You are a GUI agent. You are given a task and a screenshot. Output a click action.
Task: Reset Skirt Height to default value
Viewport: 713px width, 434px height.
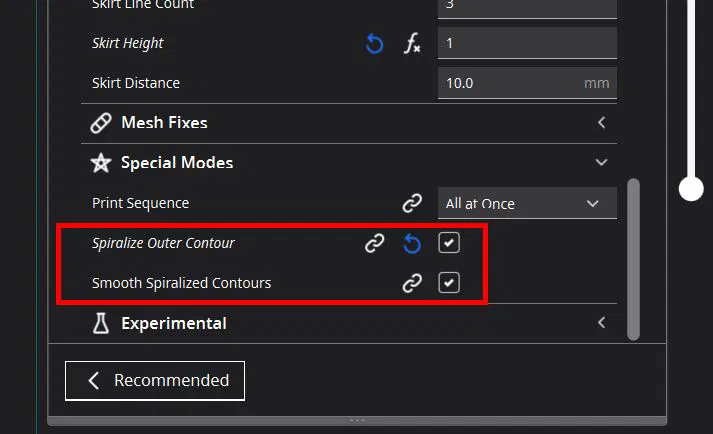click(374, 44)
